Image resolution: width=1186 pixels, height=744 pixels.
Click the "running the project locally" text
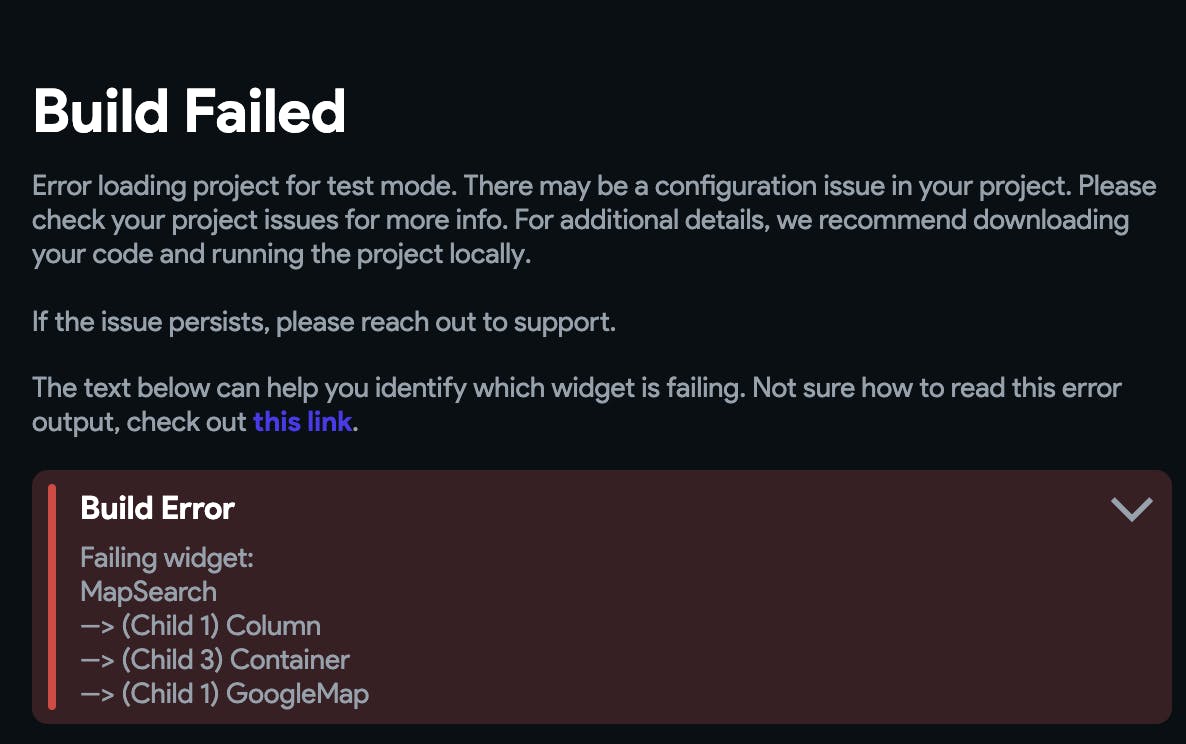(x=371, y=255)
